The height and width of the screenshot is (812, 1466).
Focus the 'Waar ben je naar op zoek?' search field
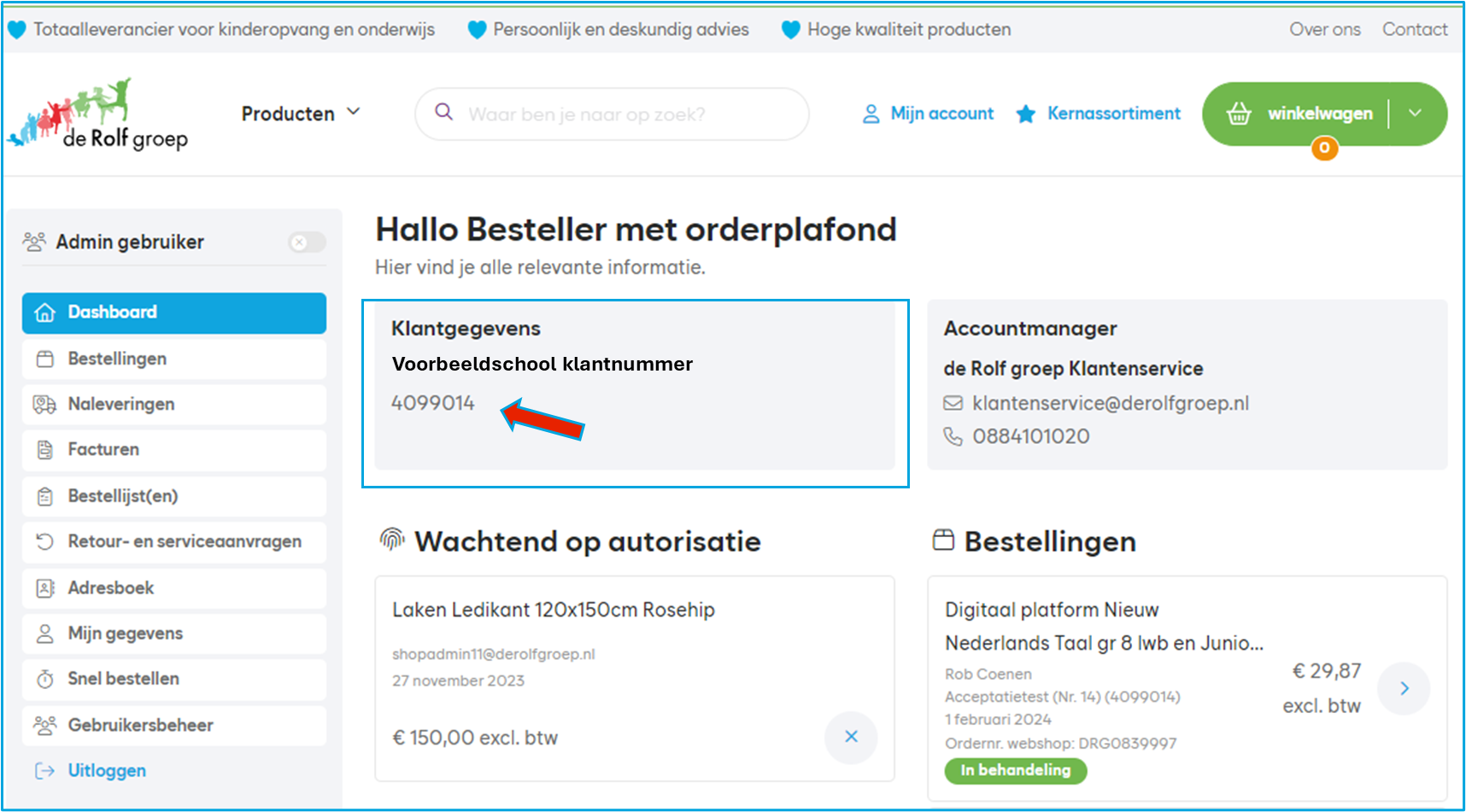pos(612,114)
